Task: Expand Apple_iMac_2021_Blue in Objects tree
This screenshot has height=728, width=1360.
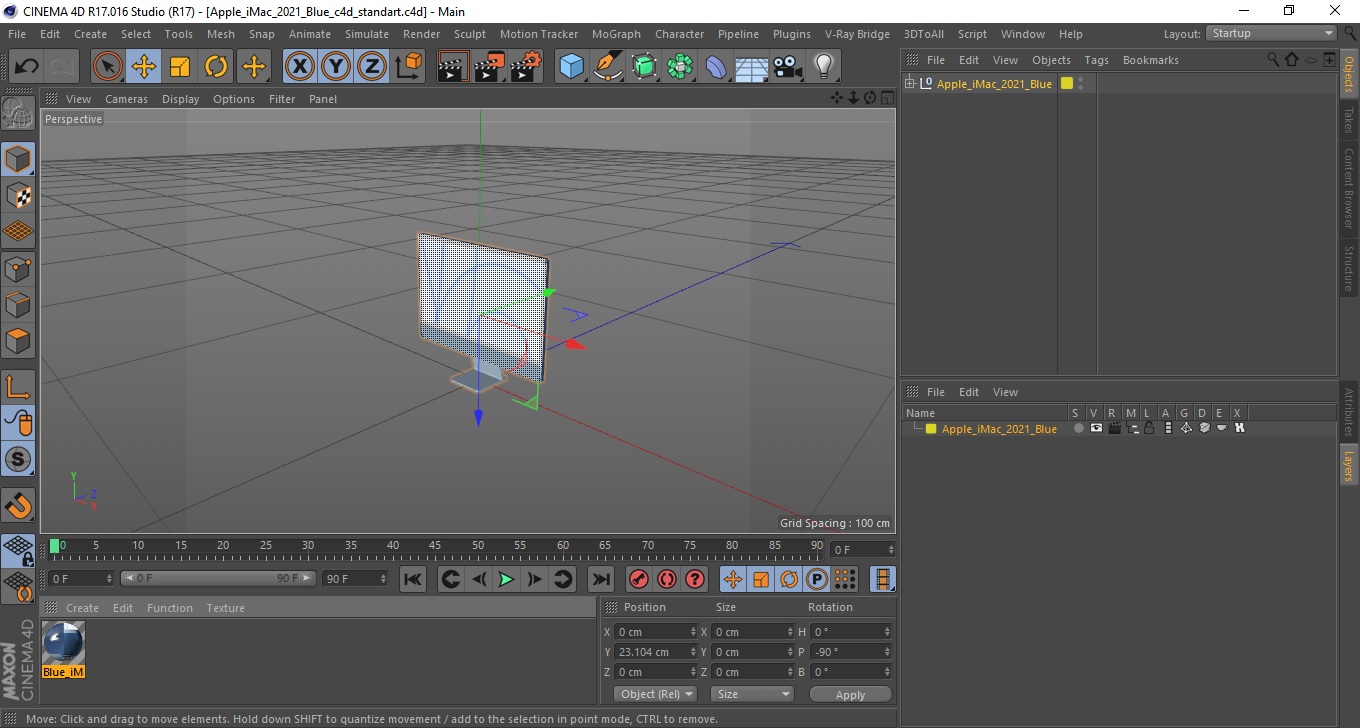Action: pyautogui.click(x=910, y=83)
